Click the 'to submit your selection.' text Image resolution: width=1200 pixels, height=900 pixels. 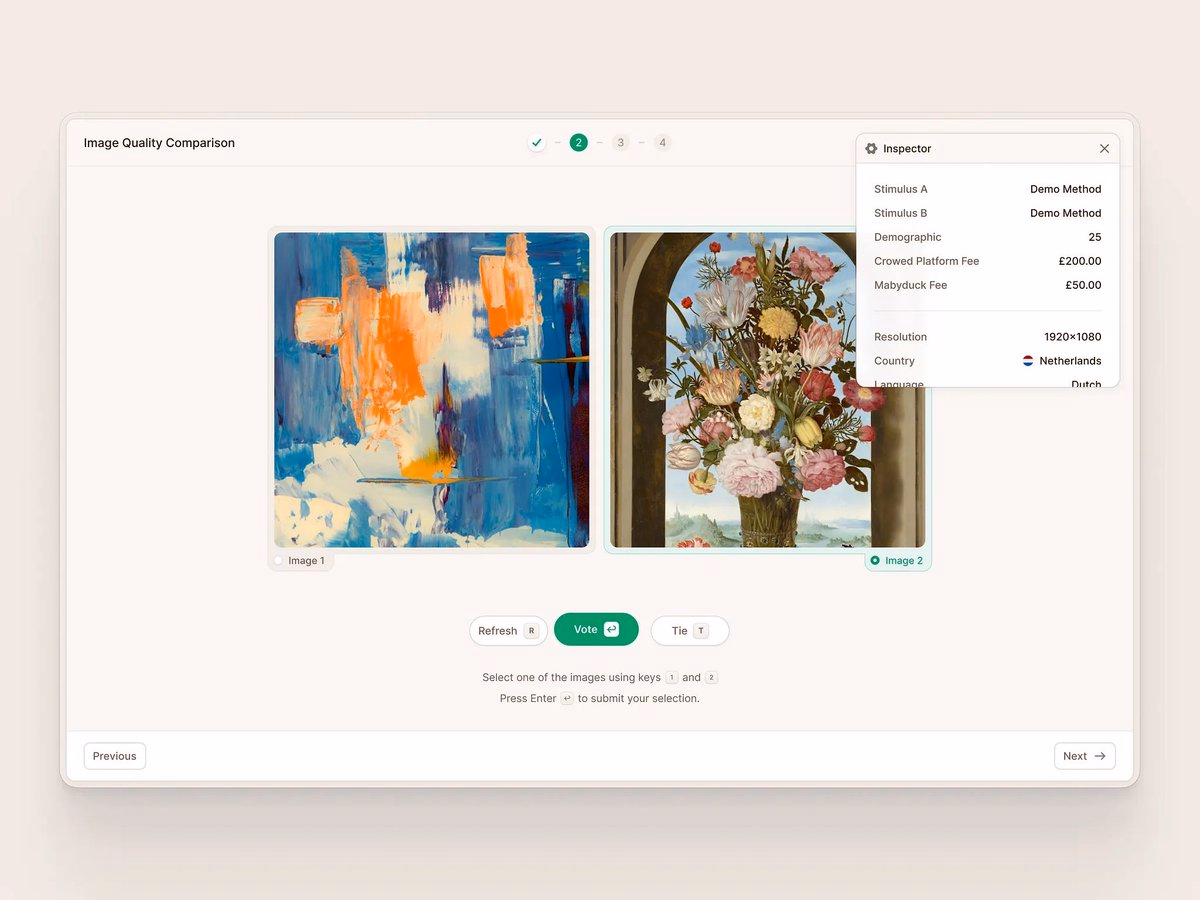(x=639, y=699)
